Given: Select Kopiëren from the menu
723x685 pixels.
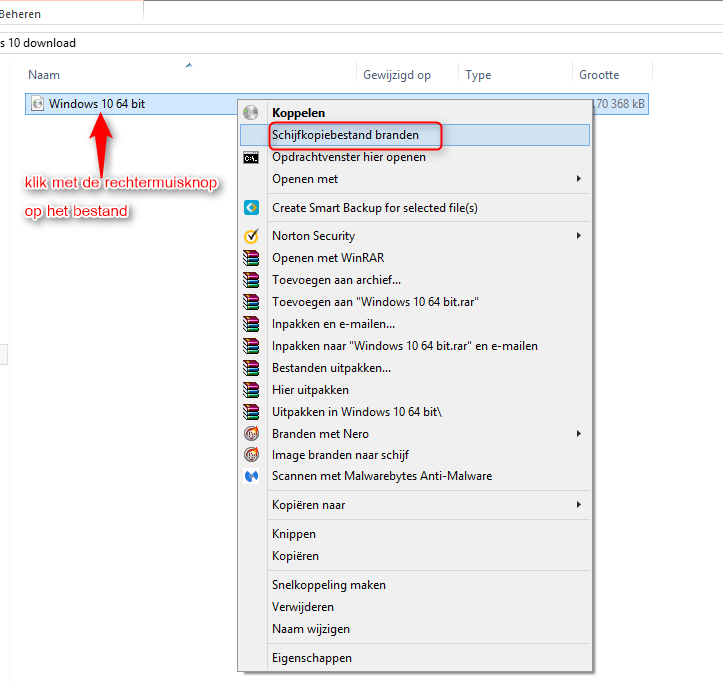Looking at the screenshot, I should coord(415,556).
